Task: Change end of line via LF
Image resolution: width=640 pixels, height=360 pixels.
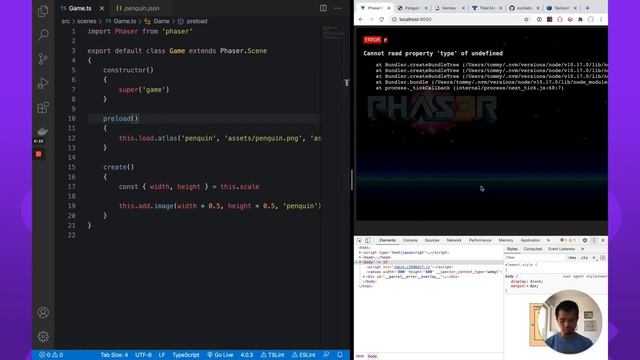Action: pos(162,355)
